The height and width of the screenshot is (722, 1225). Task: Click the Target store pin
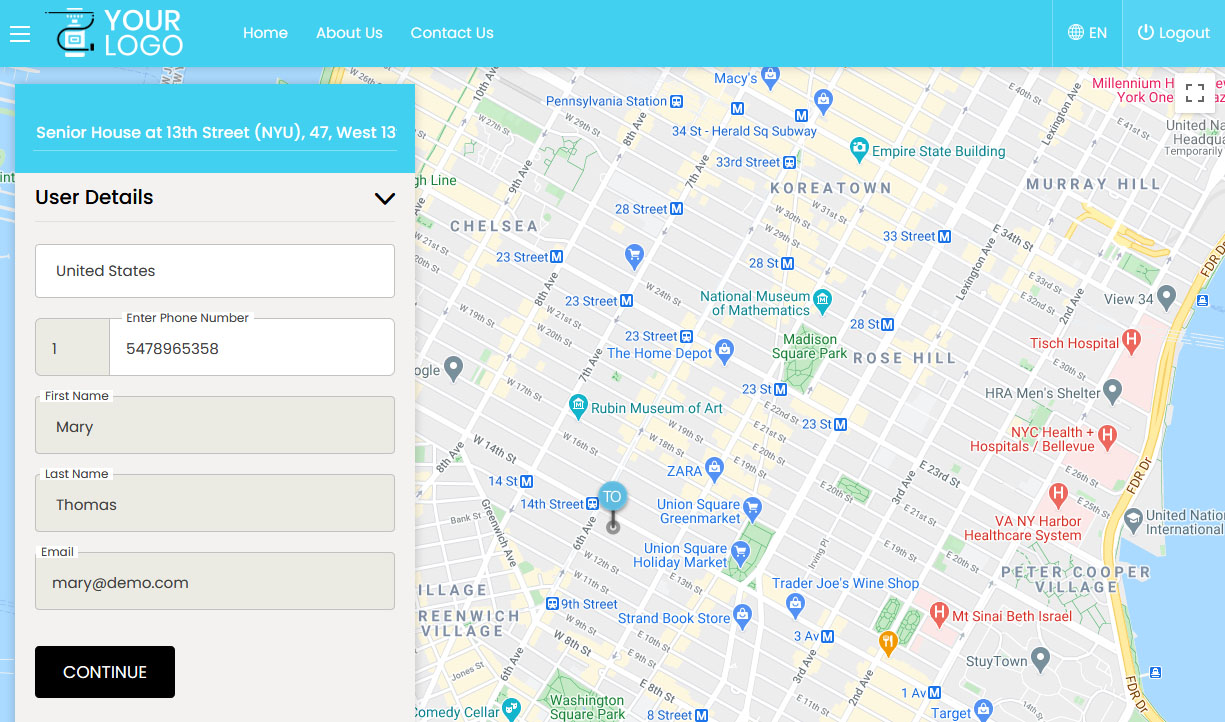pyautogui.click(x=984, y=710)
